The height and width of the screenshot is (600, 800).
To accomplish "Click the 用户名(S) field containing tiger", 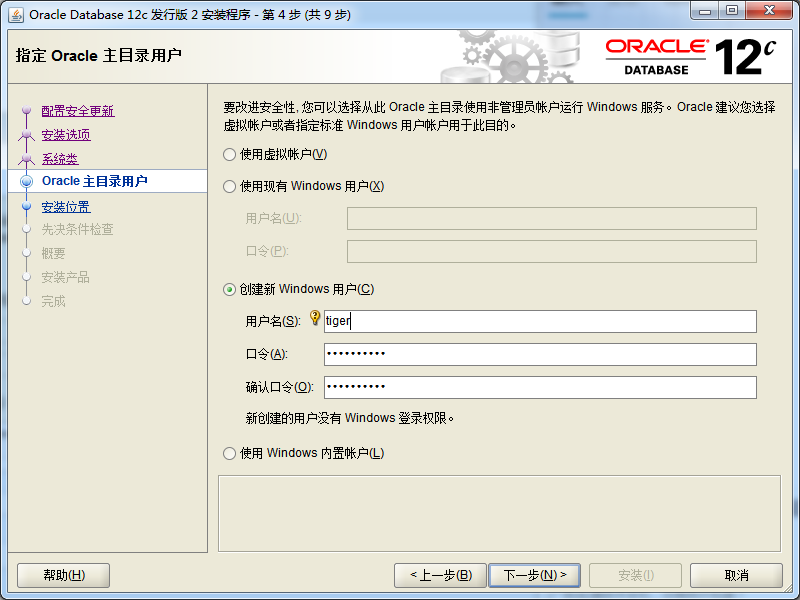I will click(x=540, y=321).
